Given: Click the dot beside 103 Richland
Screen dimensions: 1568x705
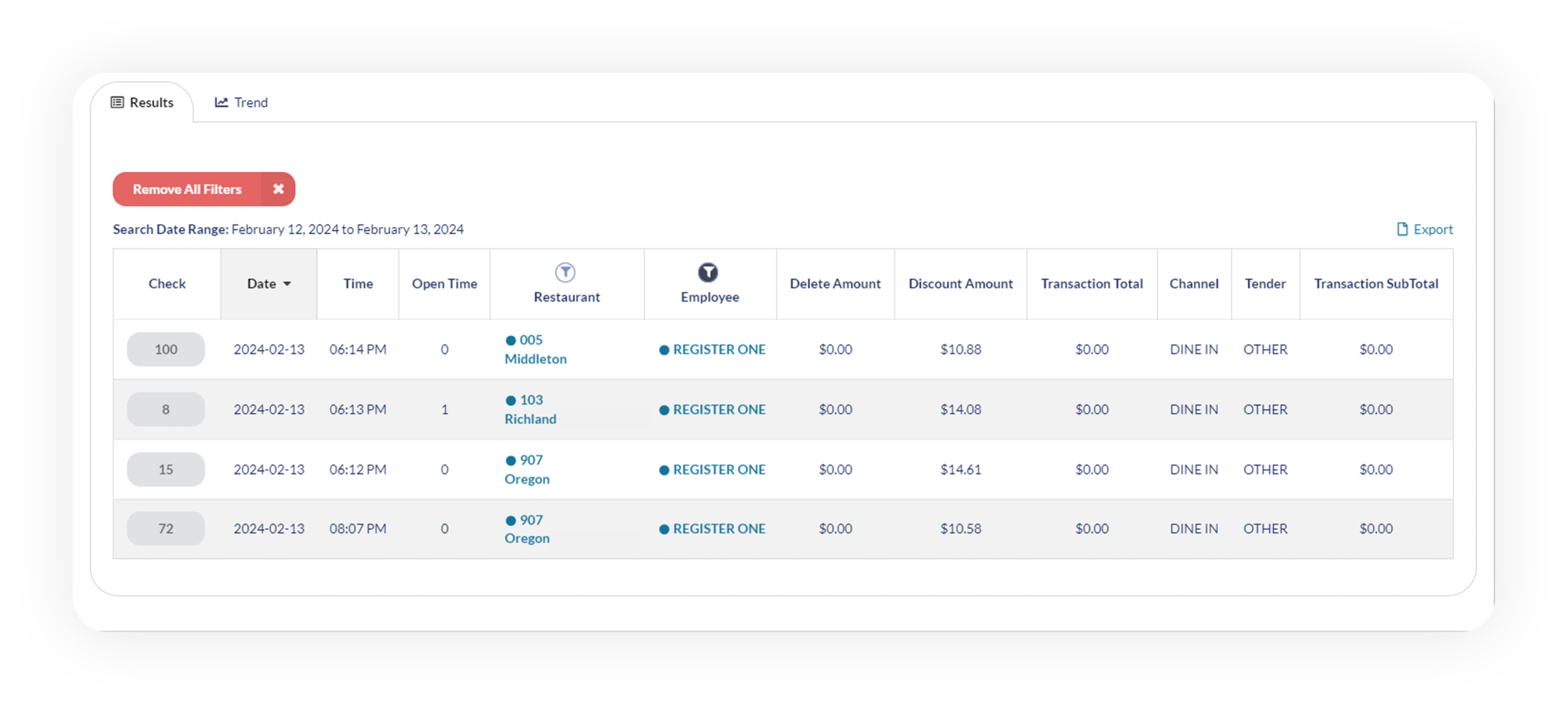Looking at the screenshot, I should pyautogui.click(x=510, y=401).
